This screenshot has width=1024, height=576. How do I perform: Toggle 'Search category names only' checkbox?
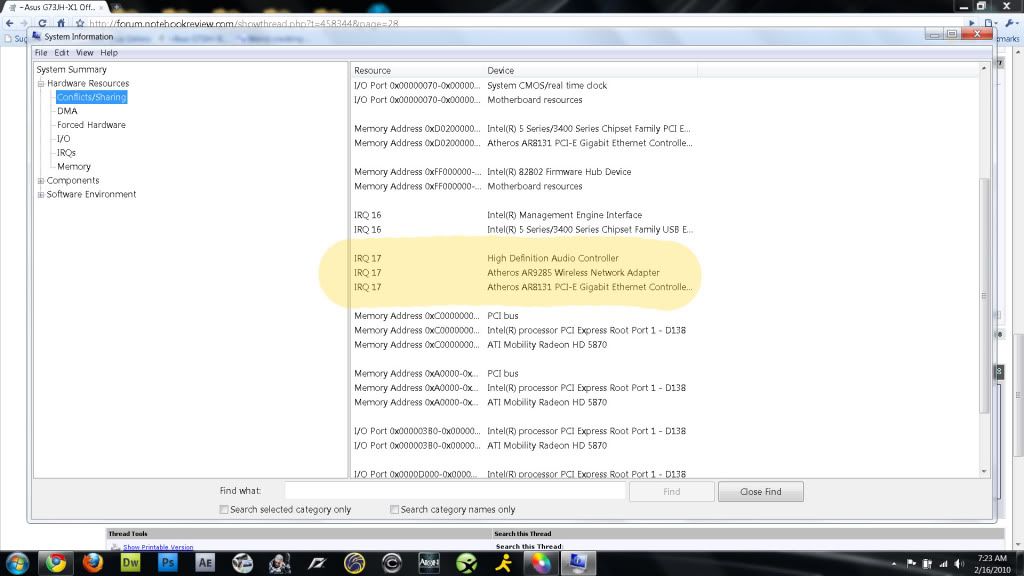click(394, 509)
